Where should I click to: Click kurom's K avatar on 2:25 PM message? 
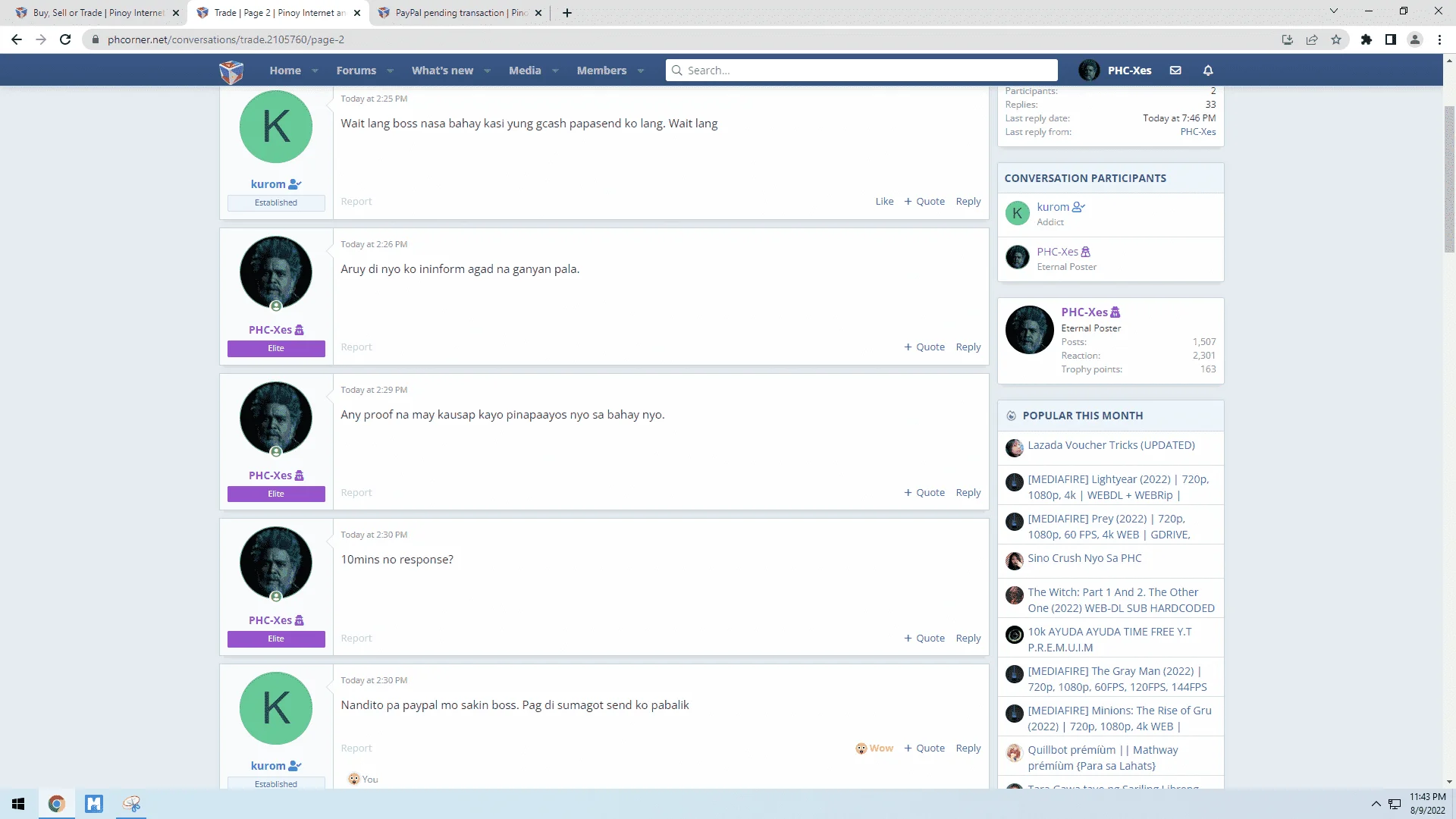click(x=276, y=127)
